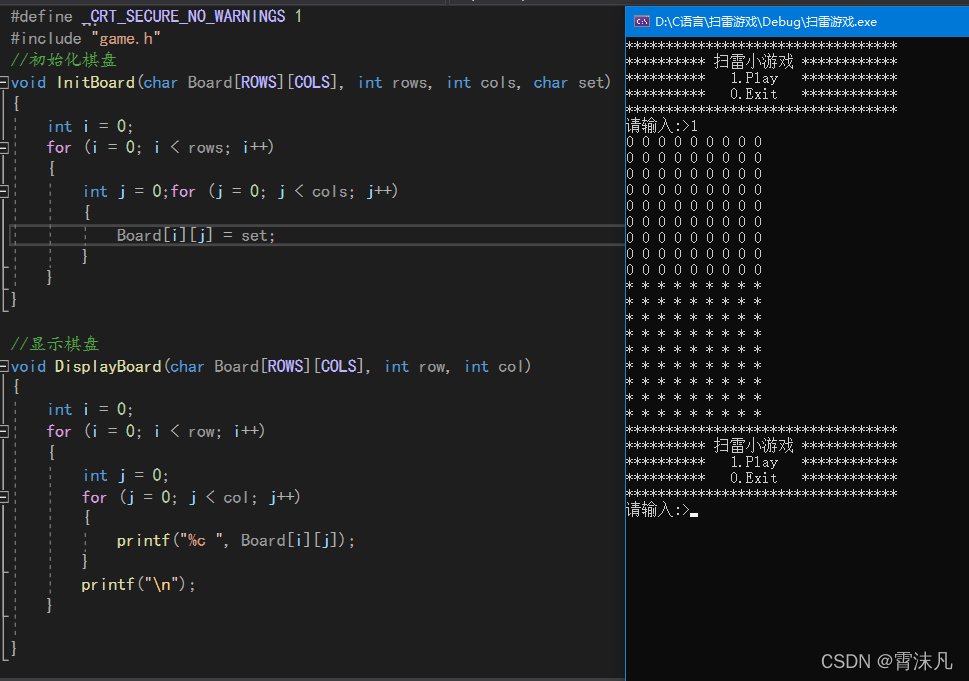Click the //显示棋盘 comment
The image size is (969, 681).
tap(55, 344)
